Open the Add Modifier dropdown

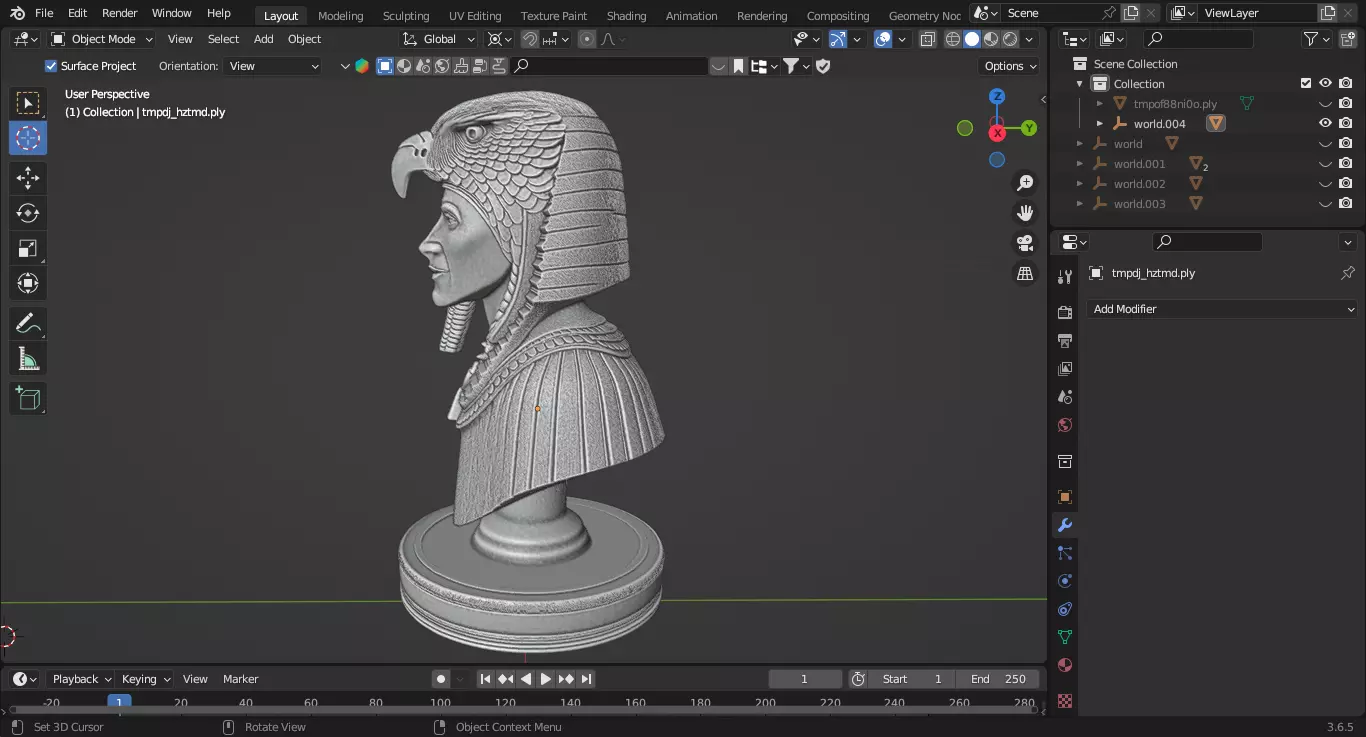point(1222,309)
